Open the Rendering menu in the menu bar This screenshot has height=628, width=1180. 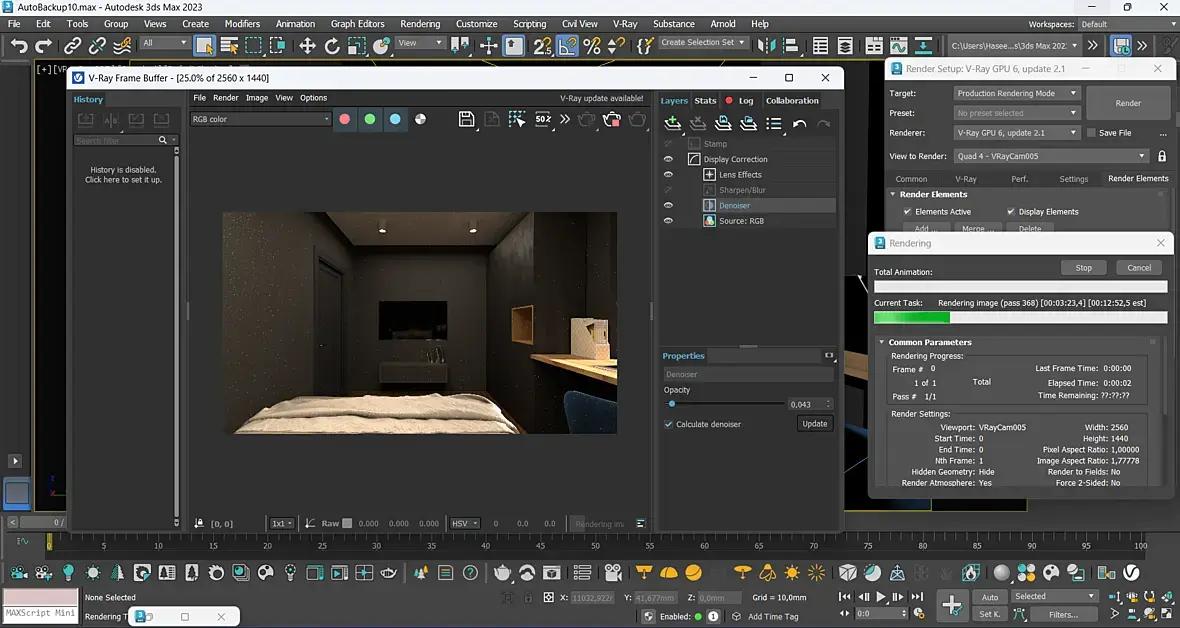click(x=419, y=23)
